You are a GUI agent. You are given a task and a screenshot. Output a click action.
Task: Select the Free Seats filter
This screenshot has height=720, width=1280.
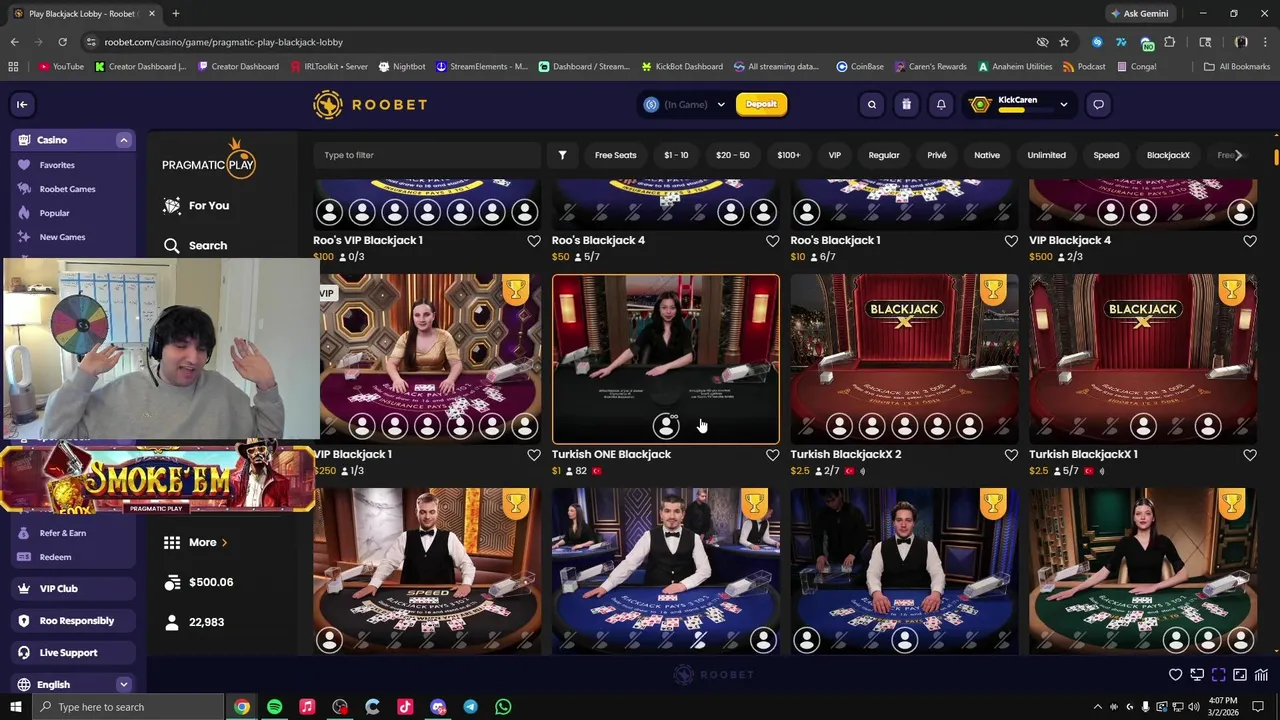click(x=615, y=155)
